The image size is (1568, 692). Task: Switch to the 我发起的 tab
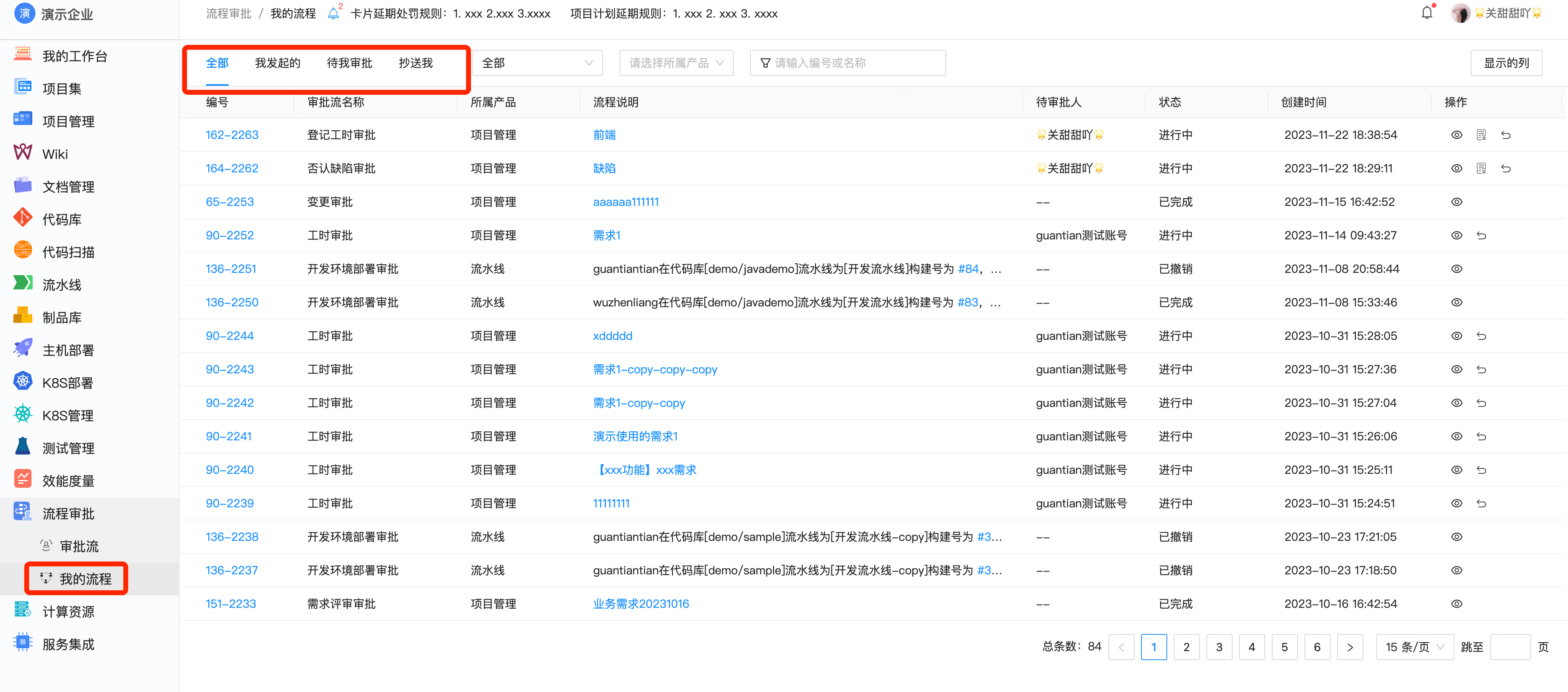pos(277,62)
